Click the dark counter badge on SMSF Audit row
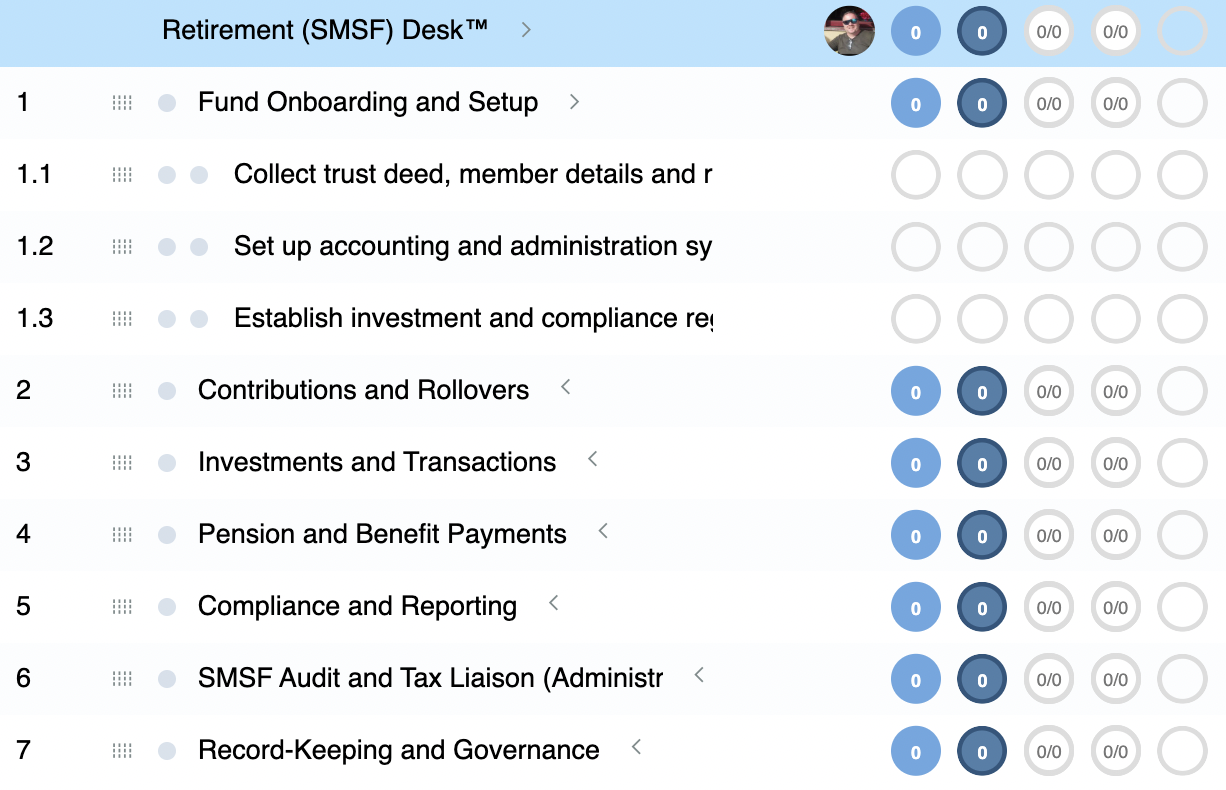Screen dimensions: 1226x790 pyautogui.click(x=981, y=678)
